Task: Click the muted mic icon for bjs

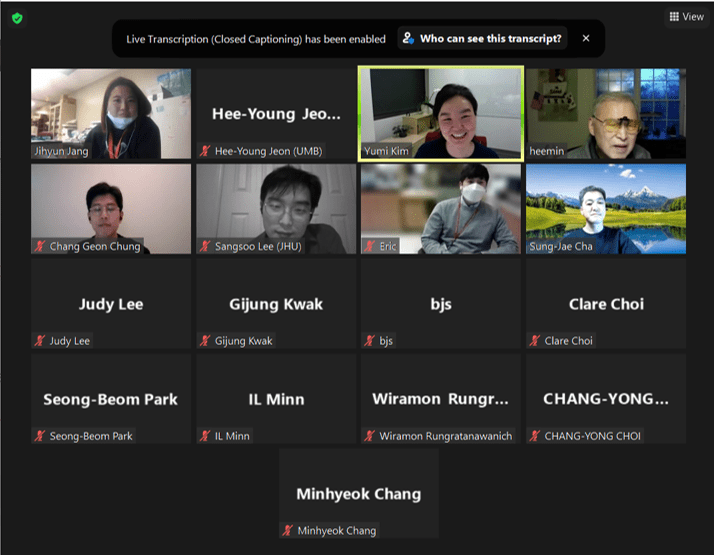Action: click(x=369, y=341)
